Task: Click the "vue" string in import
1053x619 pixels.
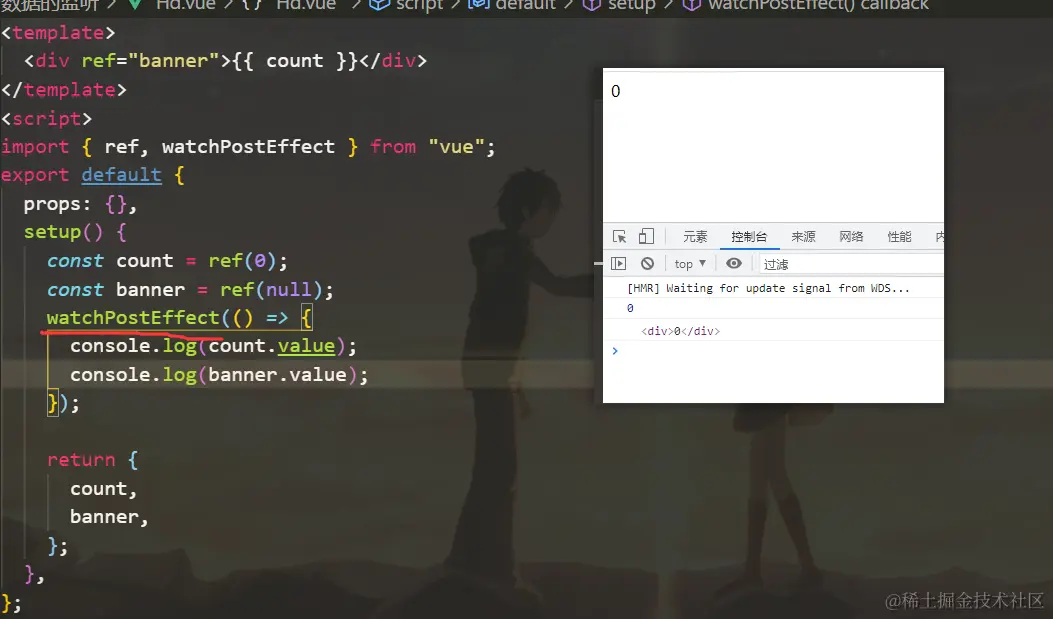Action: point(456,147)
